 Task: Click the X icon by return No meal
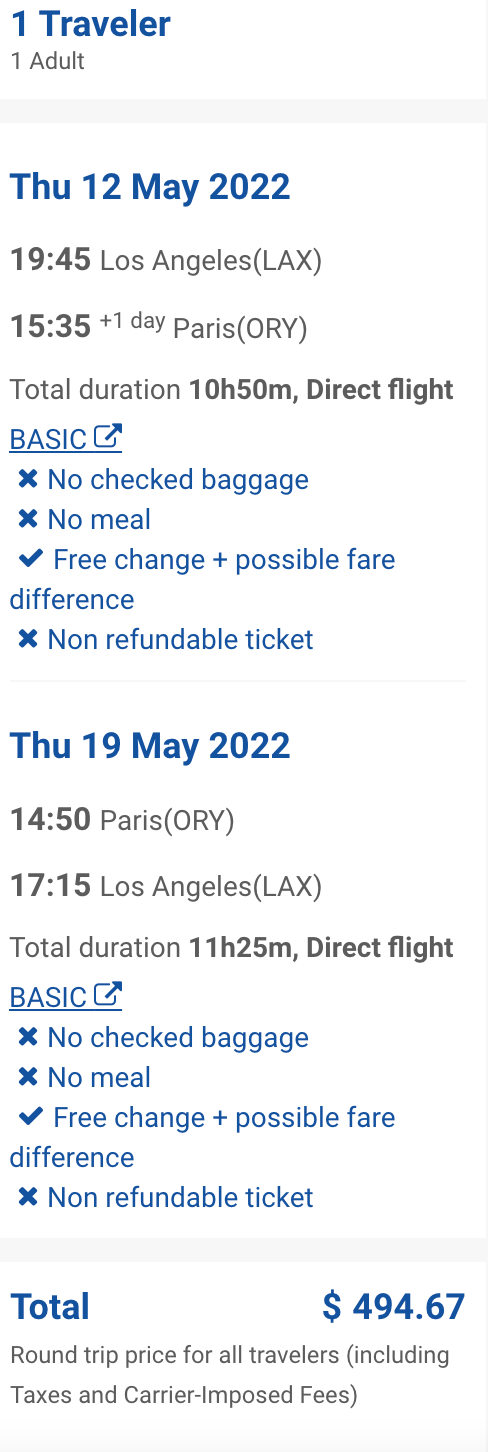[28, 1078]
